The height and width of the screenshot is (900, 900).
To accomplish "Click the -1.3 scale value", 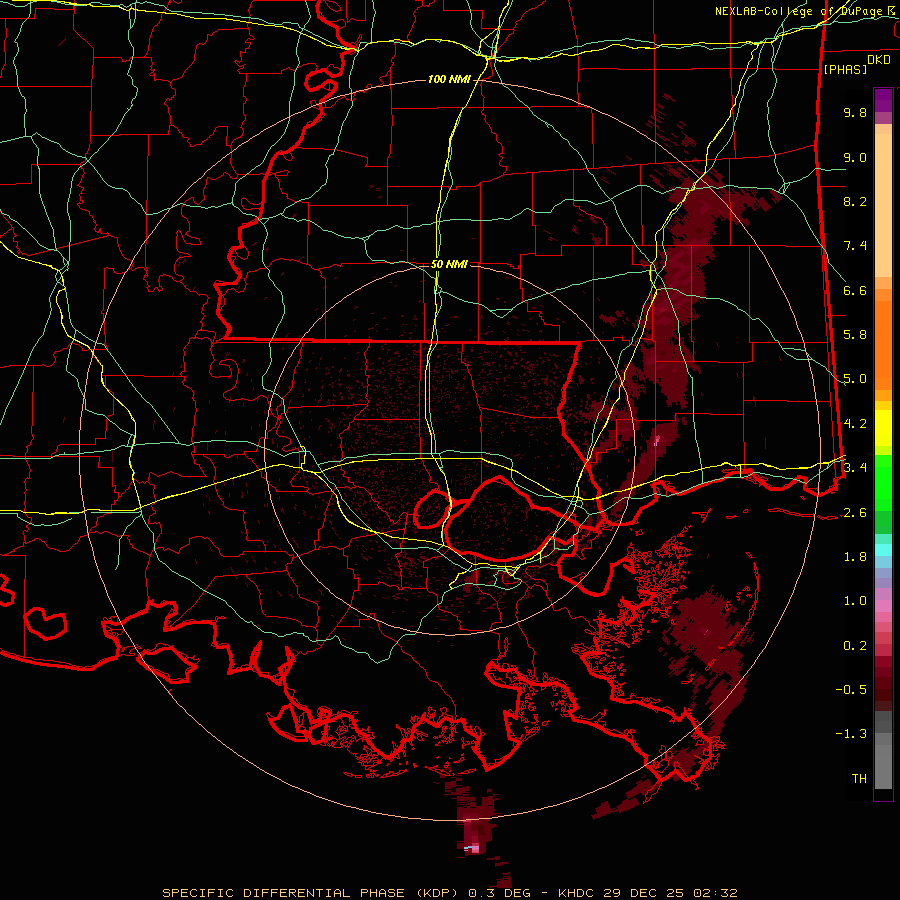I will click(851, 734).
